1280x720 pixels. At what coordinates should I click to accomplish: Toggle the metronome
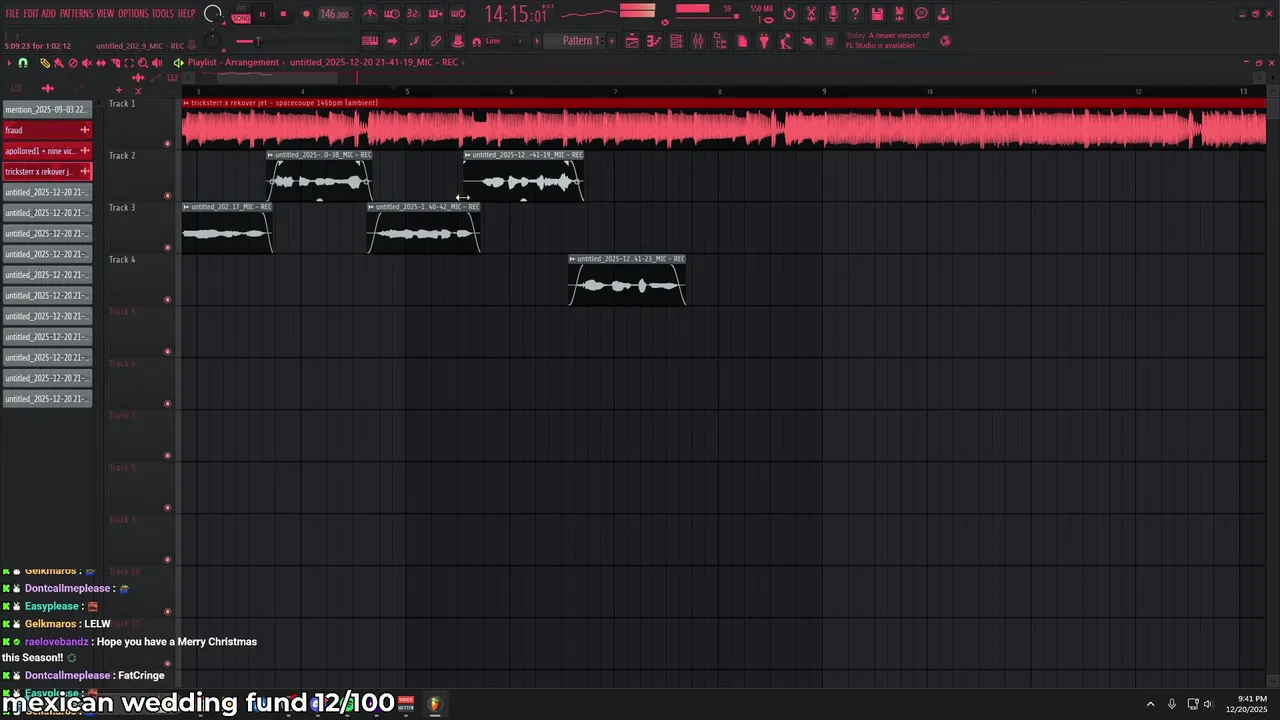point(369,14)
